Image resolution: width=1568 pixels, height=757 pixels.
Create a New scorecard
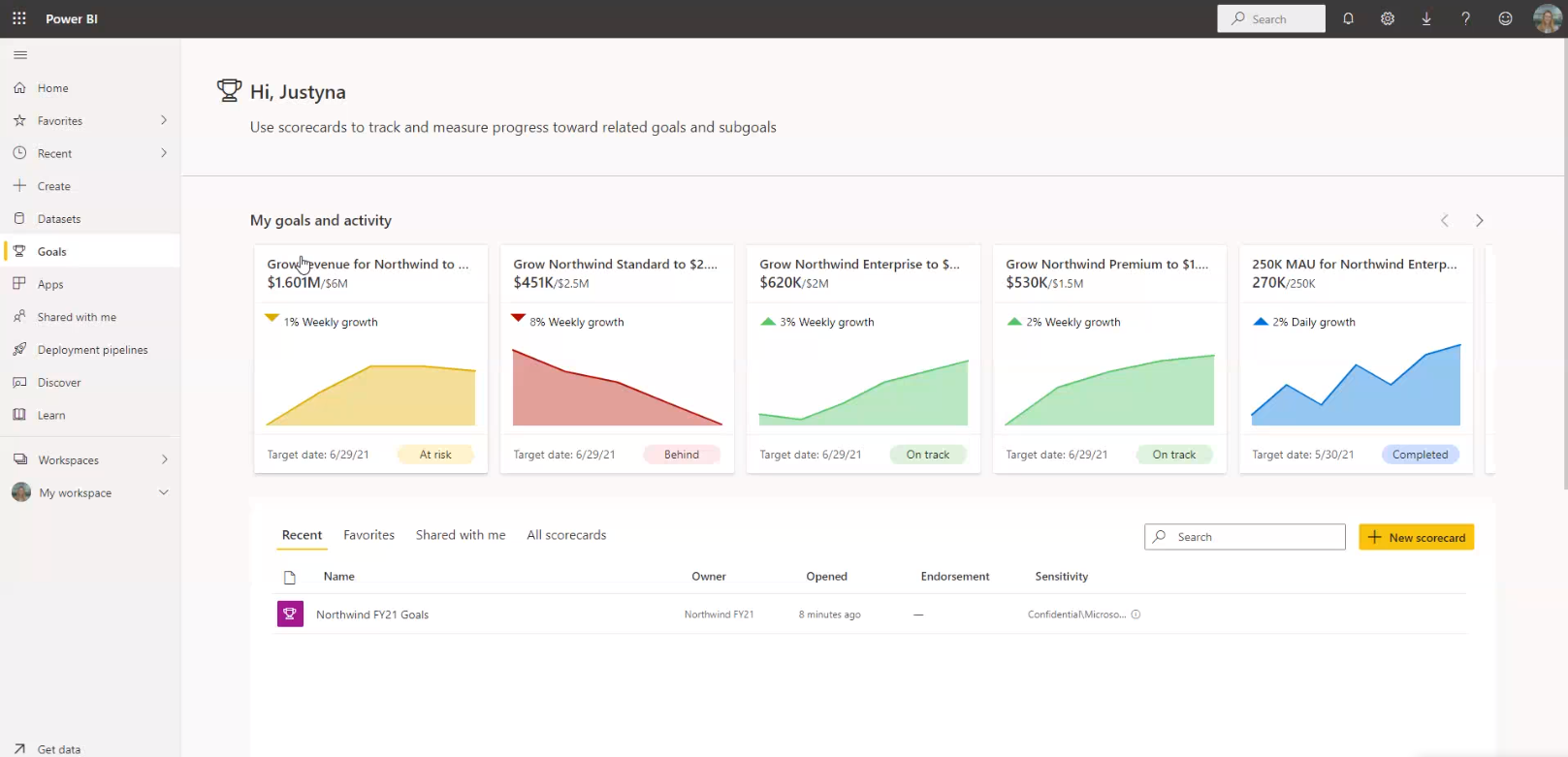1417,537
